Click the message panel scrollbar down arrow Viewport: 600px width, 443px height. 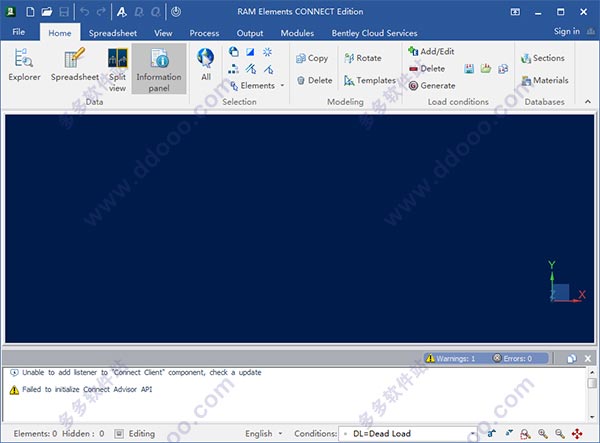coord(592,417)
